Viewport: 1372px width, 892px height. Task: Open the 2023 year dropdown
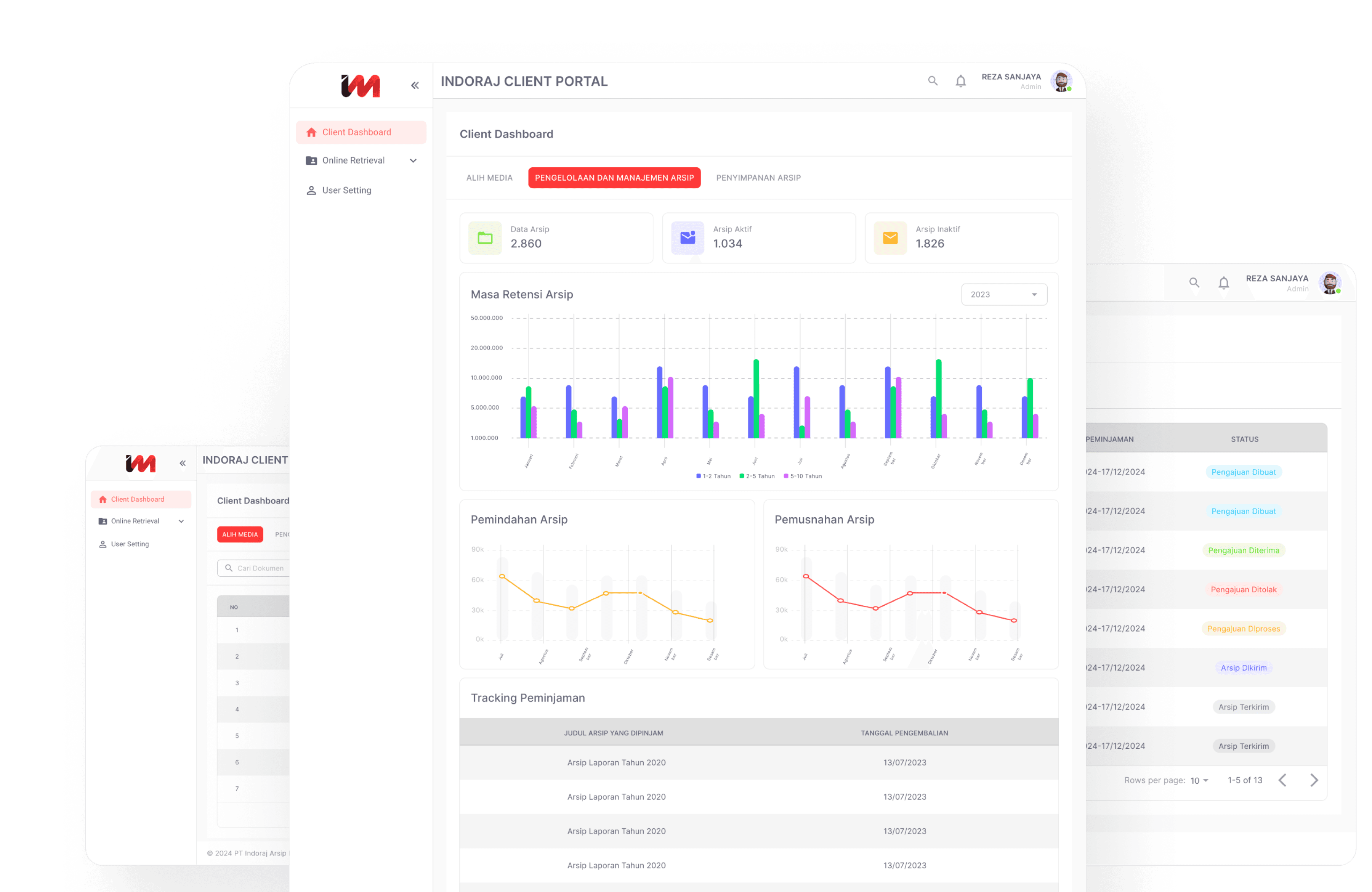coord(1003,295)
